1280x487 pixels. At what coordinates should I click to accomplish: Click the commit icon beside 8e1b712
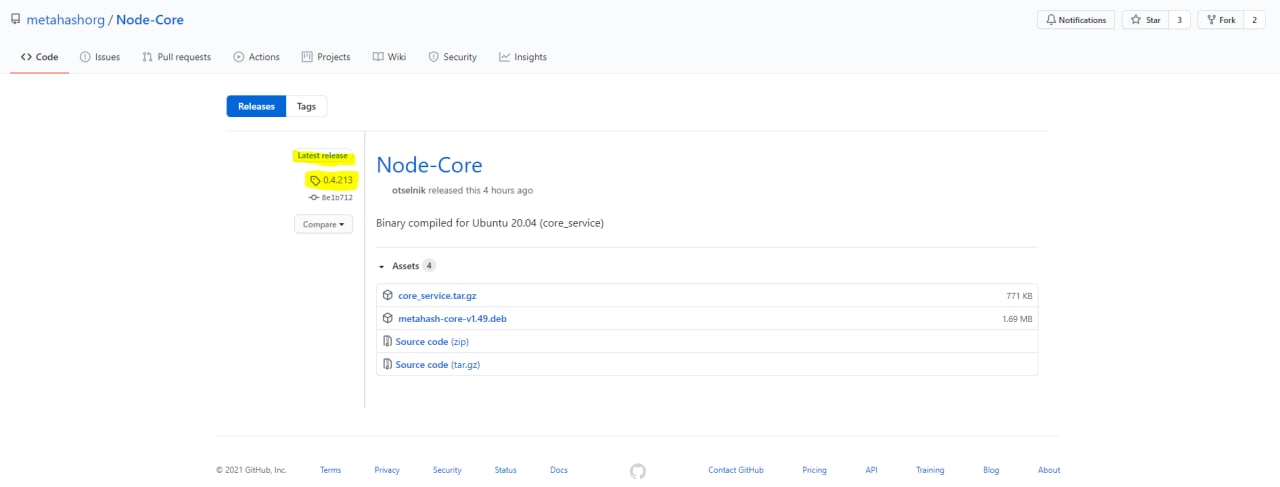pyautogui.click(x=313, y=198)
